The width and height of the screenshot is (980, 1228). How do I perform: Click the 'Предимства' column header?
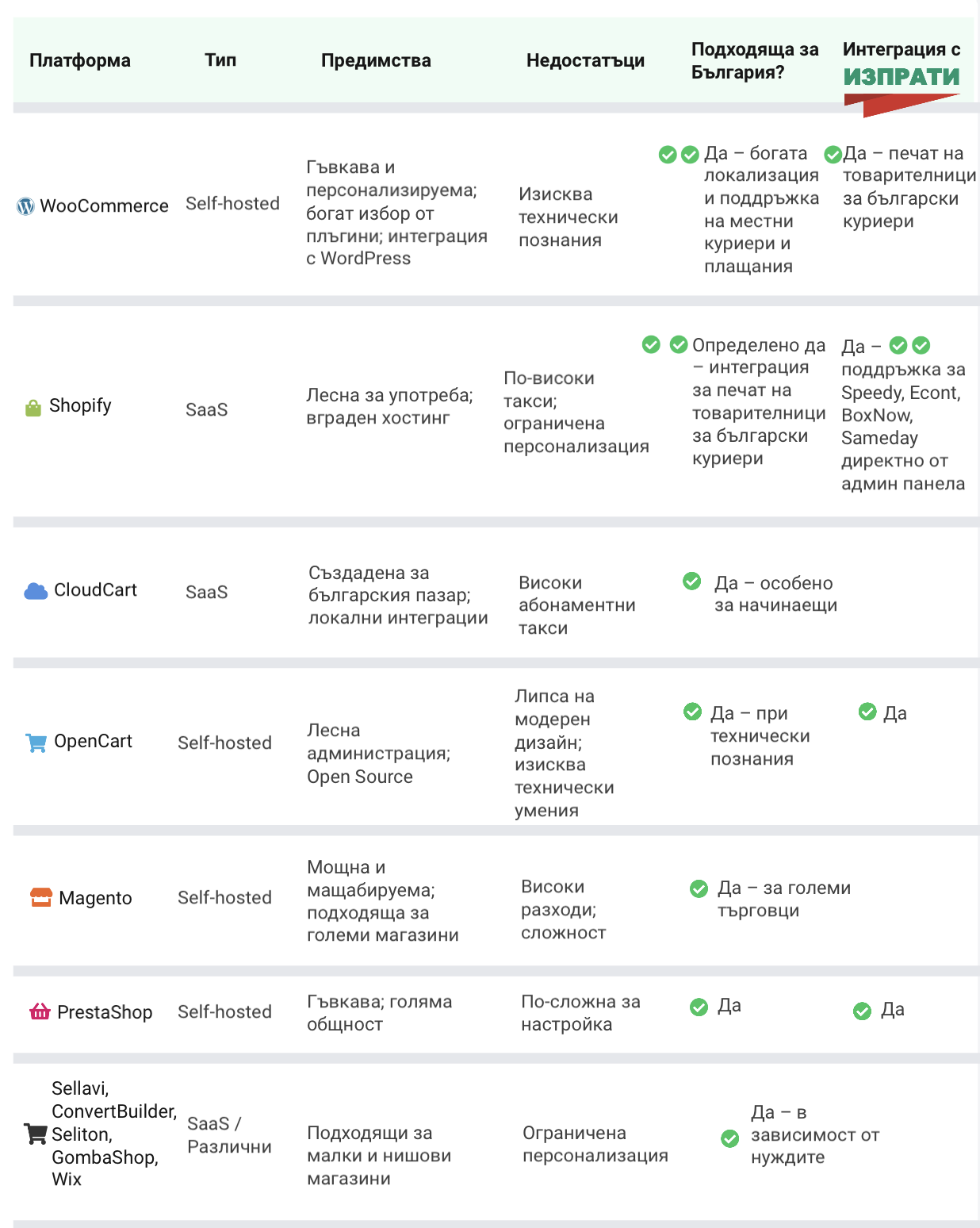[x=376, y=60]
